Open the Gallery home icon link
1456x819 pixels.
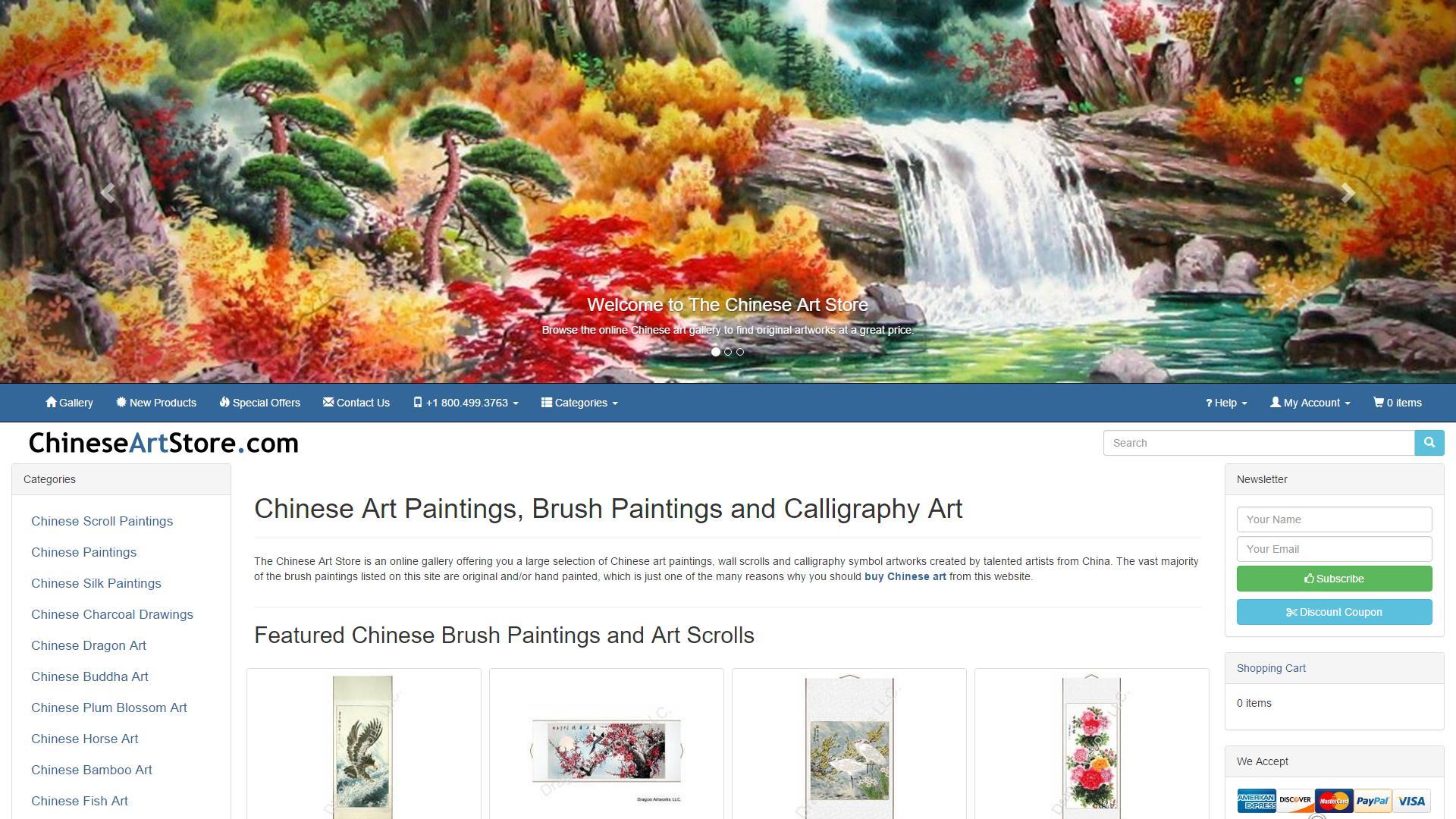pos(69,403)
